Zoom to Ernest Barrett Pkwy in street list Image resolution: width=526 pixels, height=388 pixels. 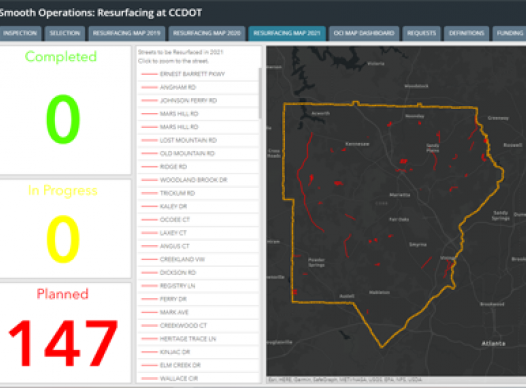pyautogui.click(x=198, y=74)
